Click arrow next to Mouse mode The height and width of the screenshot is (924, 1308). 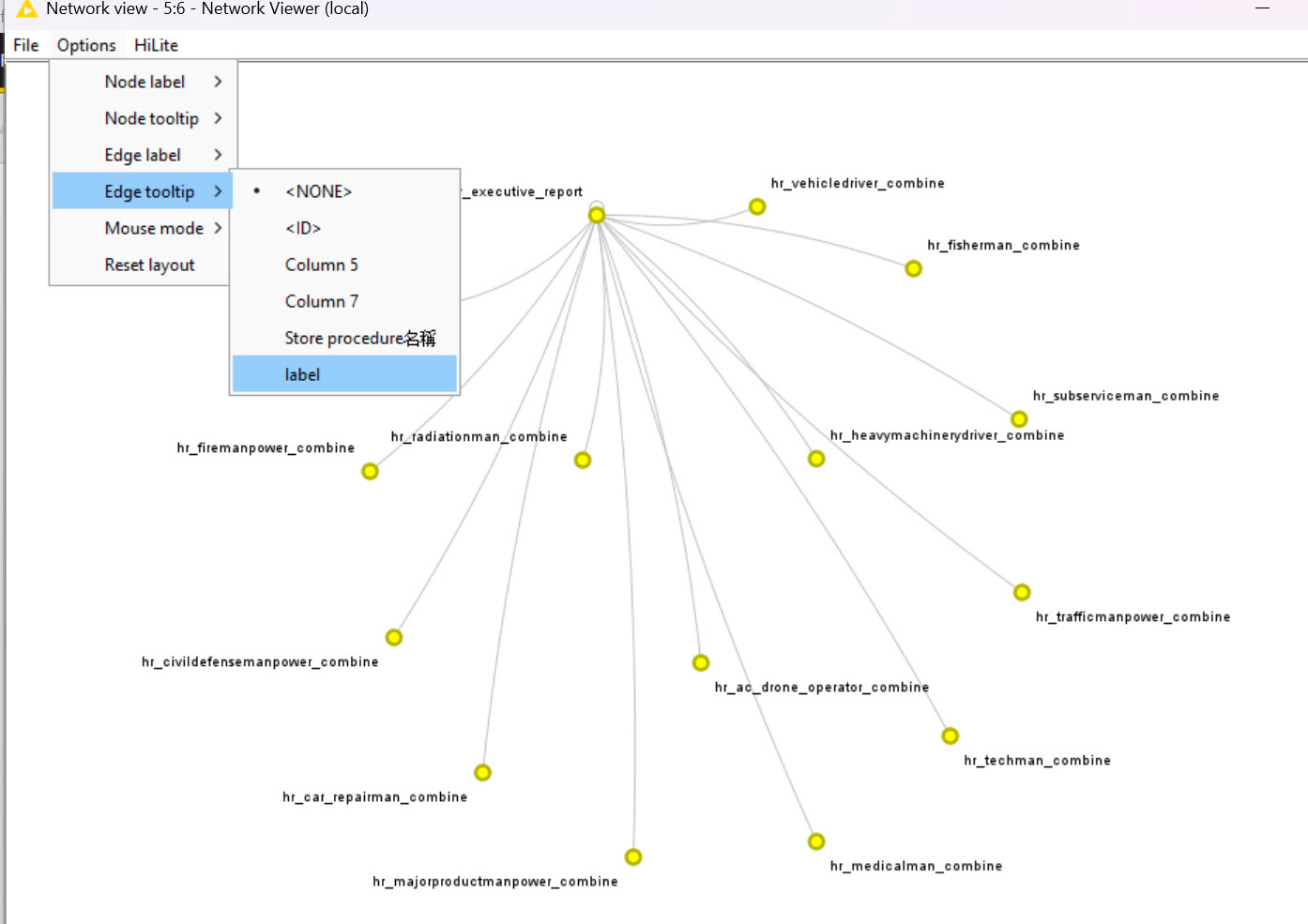pos(218,228)
